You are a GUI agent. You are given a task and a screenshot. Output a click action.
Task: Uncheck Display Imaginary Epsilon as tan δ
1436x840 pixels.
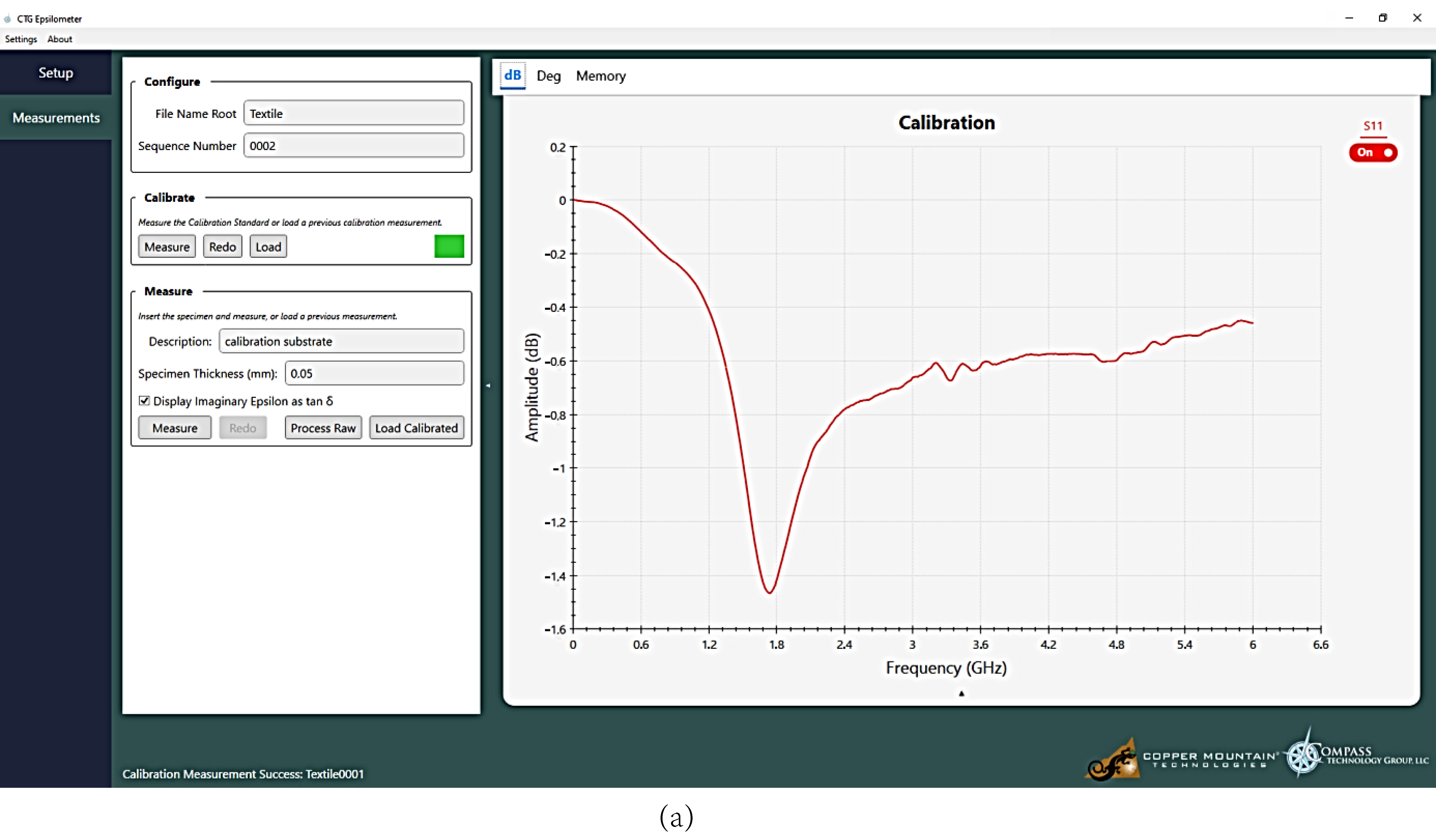point(145,401)
